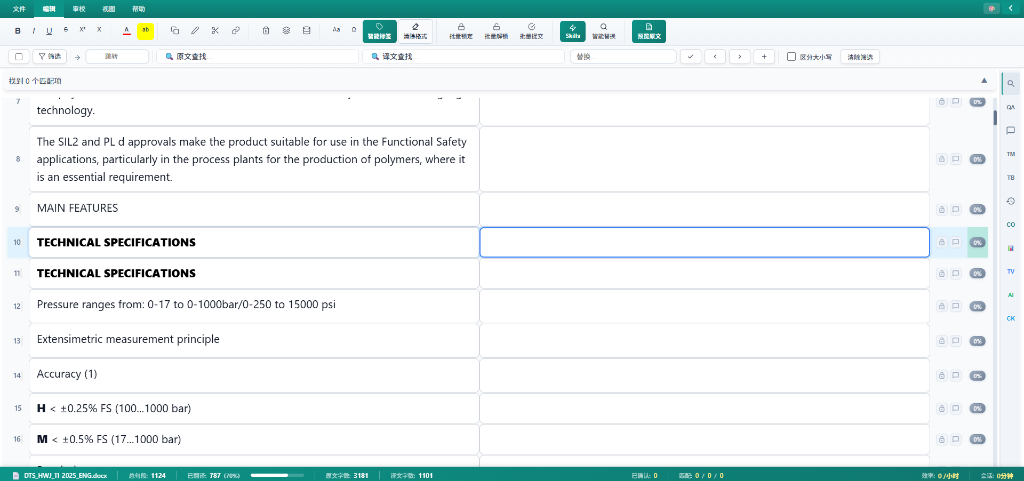Click the Ω special character icon
Screen dimensions: 1024x481
353,30
